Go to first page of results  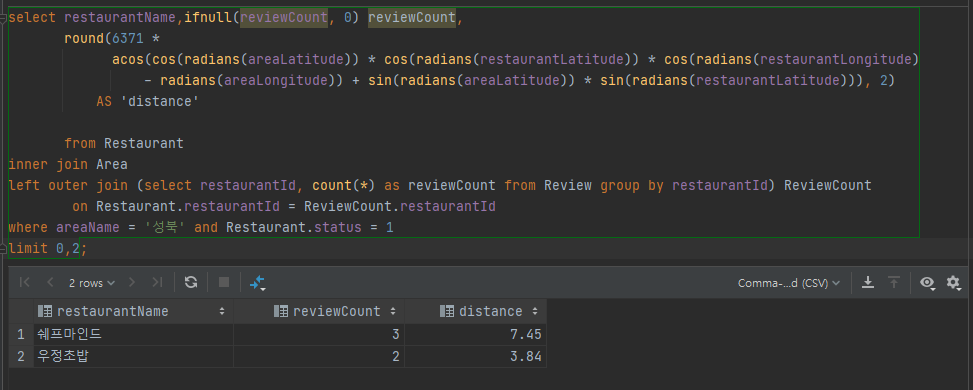[x=25, y=283]
